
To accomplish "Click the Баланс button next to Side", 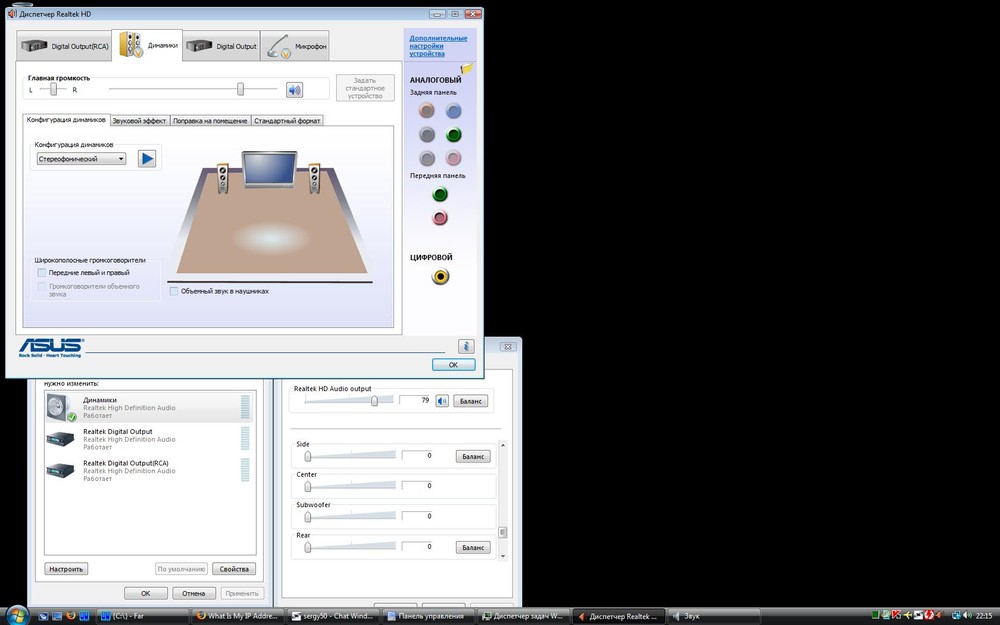I will coord(472,455).
